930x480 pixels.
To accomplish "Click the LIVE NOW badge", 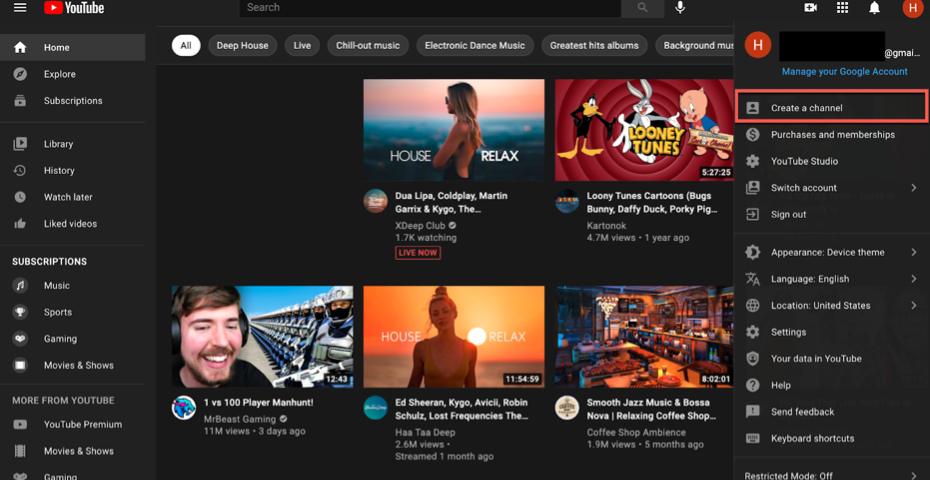I will click(x=418, y=253).
